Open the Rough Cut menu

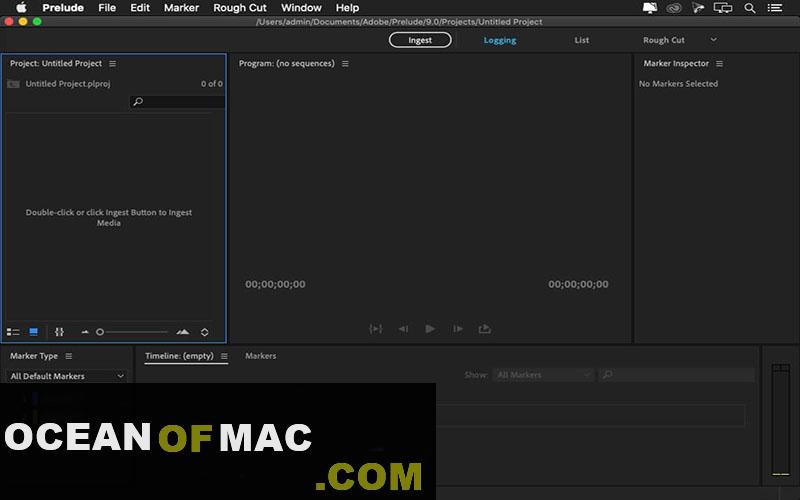(240, 8)
